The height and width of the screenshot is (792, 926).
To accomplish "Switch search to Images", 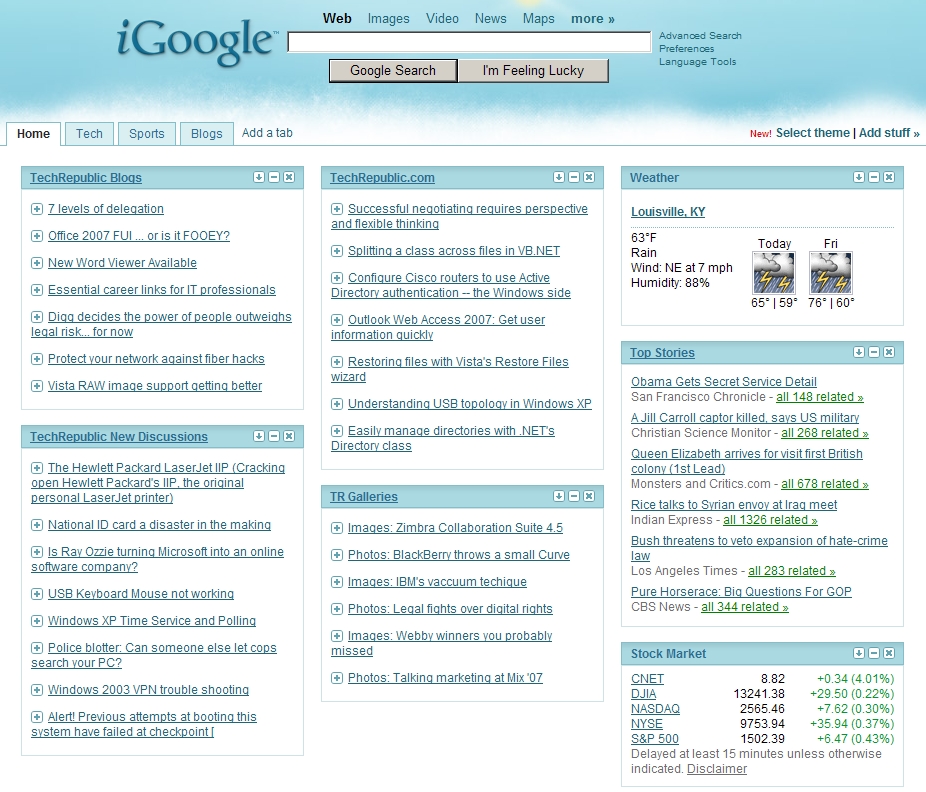I will [388, 18].
